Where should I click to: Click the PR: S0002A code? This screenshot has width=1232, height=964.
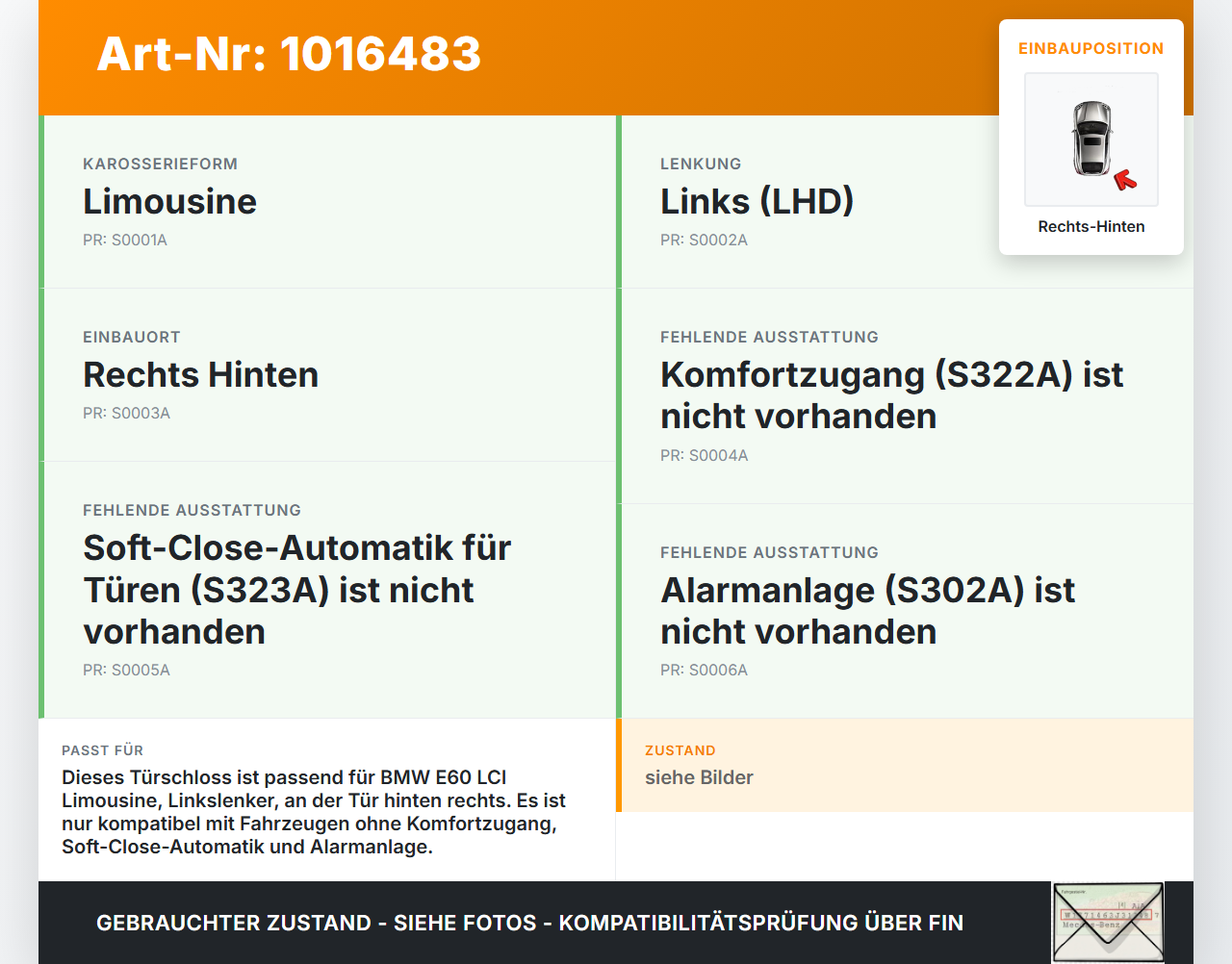tap(704, 240)
